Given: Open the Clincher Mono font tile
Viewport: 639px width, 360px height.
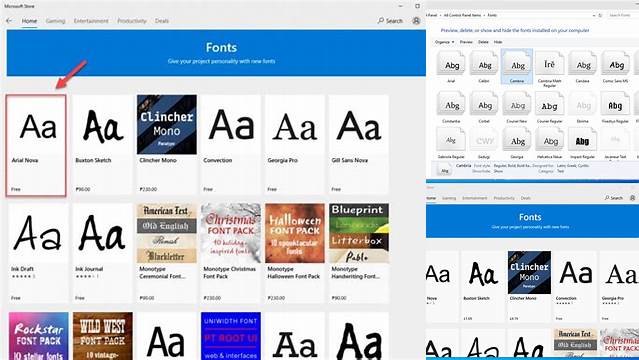Looking at the screenshot, I should (167, 145).
